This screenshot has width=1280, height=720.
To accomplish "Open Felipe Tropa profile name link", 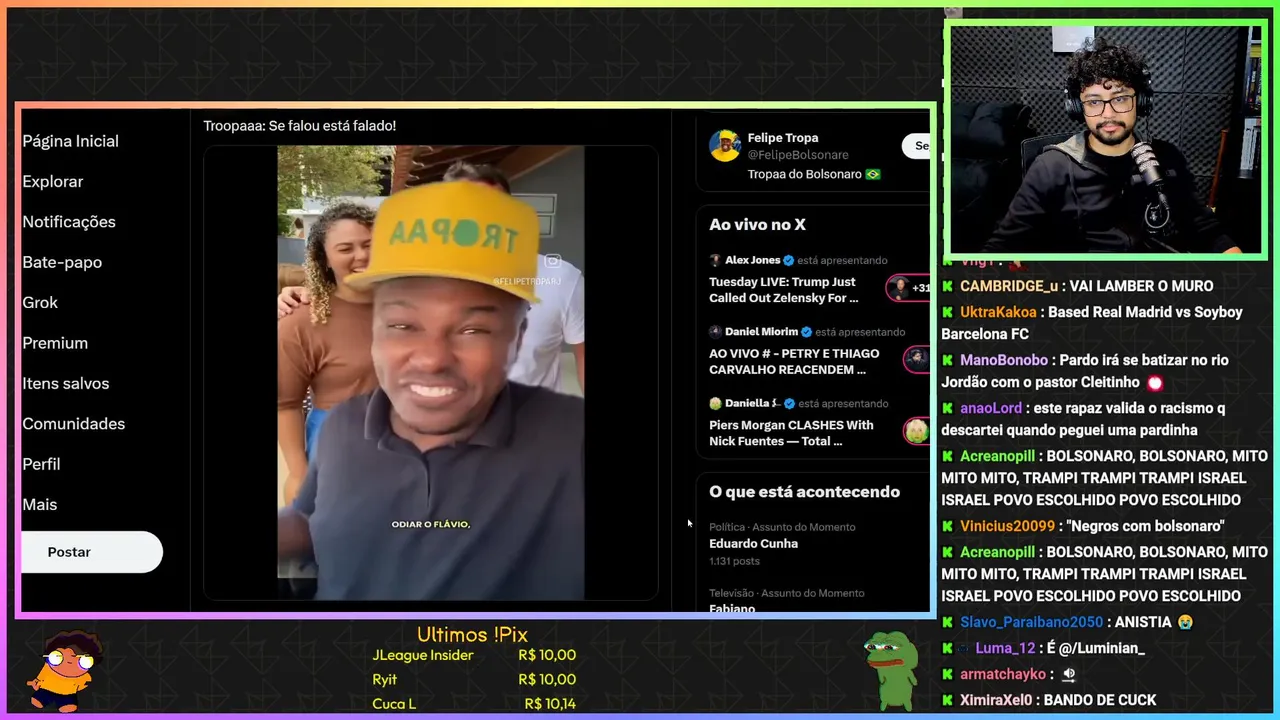I will (x=783, y=138).
